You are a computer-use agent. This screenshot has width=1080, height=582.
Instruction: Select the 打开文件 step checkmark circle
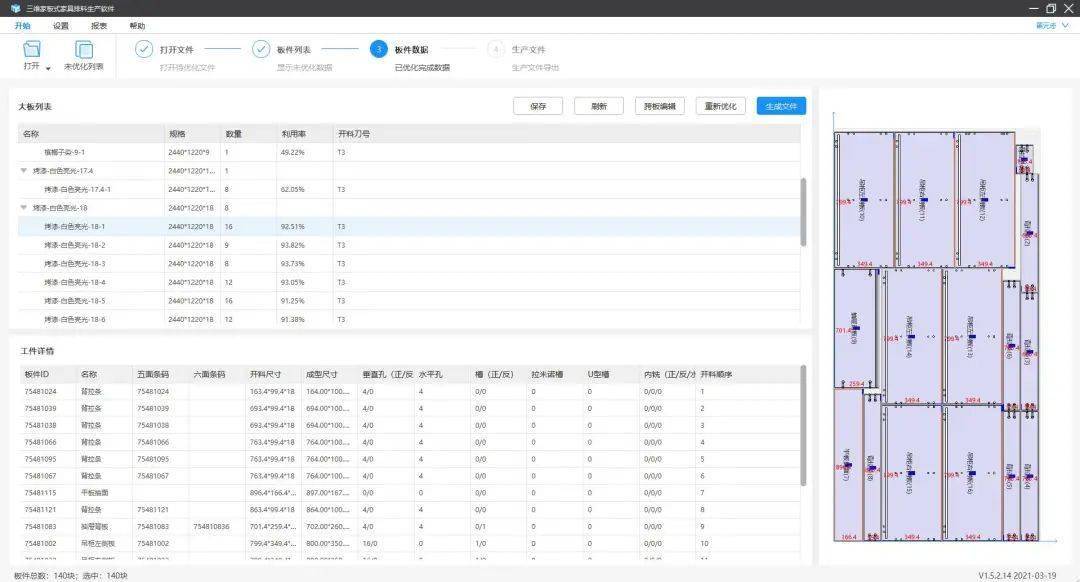(144, 50)
